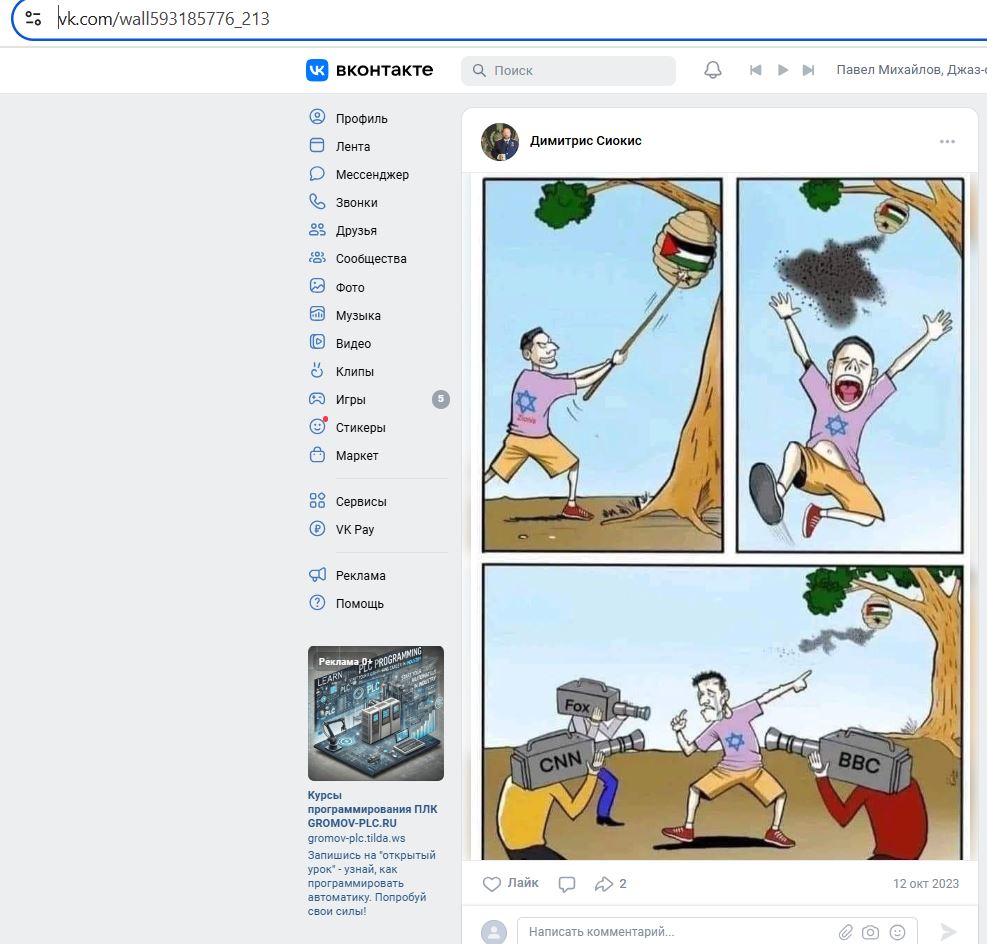
Task: Select Друзья in left menu
Action: tap(356, 231)
